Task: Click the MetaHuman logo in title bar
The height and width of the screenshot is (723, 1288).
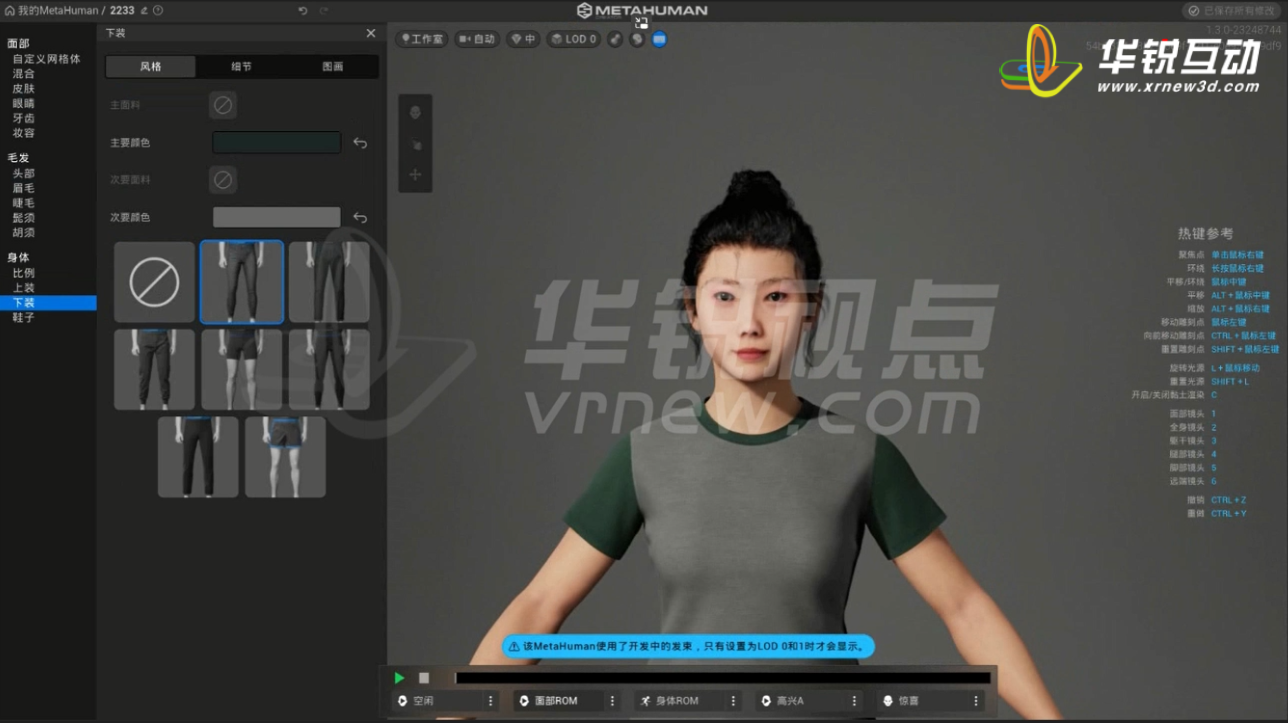Action: tap(642, 10)
